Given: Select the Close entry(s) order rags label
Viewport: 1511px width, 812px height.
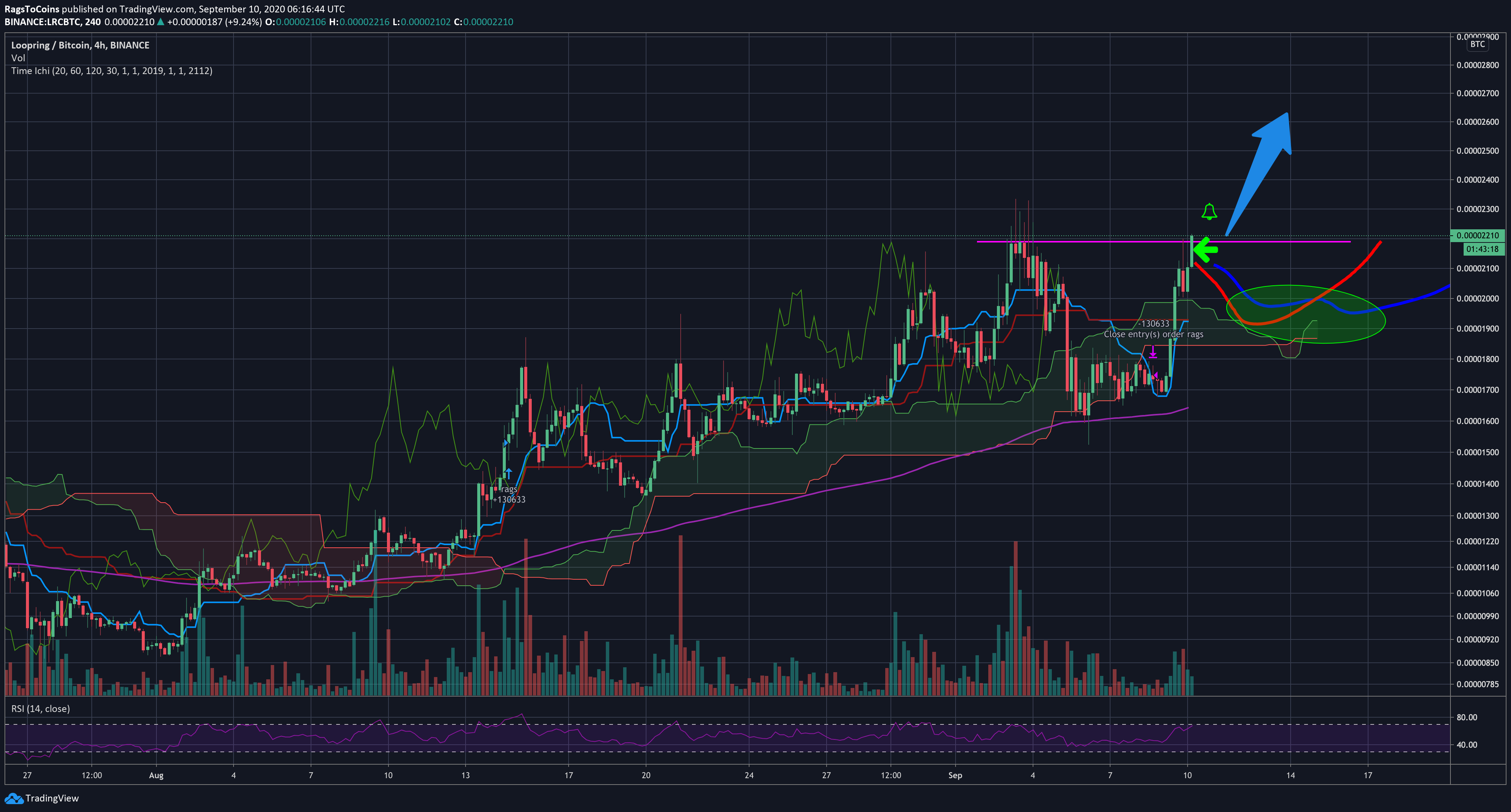Looking at the screenshot, I should tap(1153, 334).
